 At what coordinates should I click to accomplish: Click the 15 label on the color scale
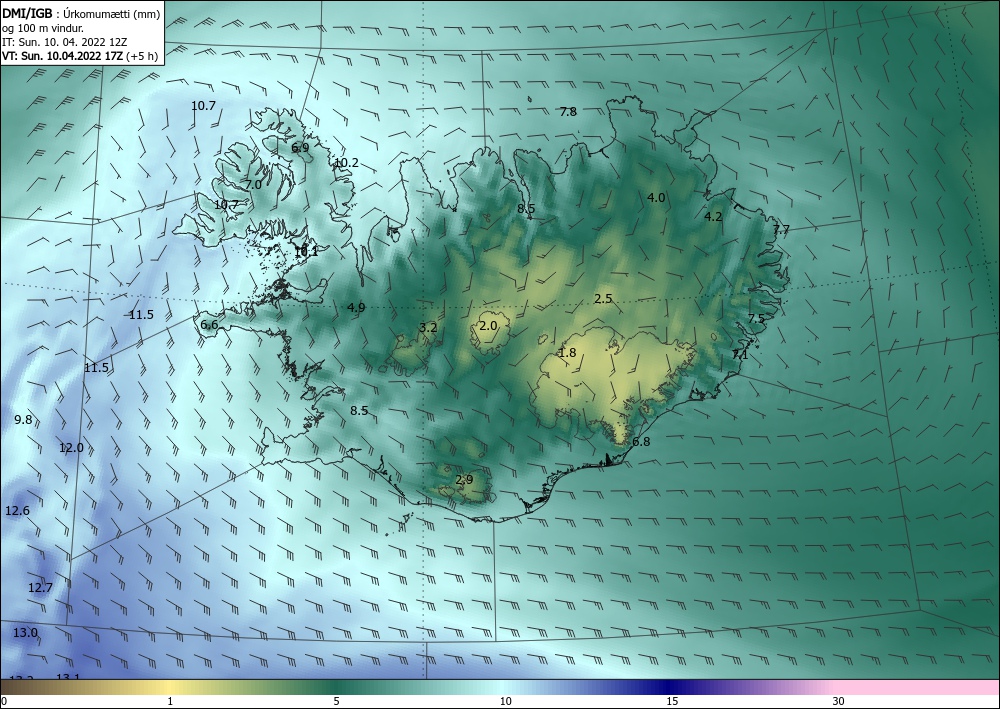pyautogui.click(x=672, y=701)
